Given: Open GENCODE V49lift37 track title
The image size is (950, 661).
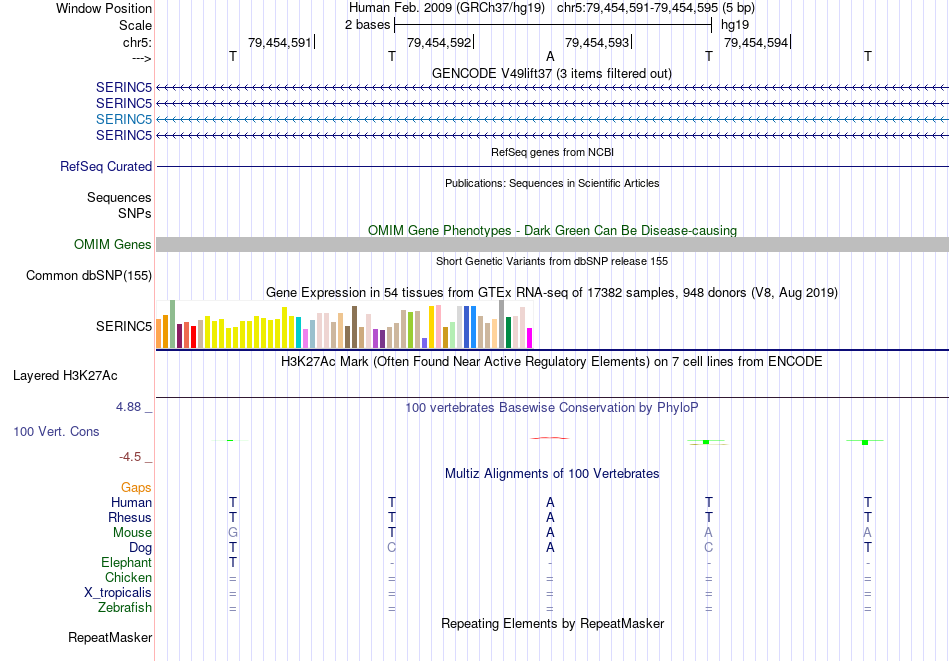Looking at the screenshot, I should [552, 73].
